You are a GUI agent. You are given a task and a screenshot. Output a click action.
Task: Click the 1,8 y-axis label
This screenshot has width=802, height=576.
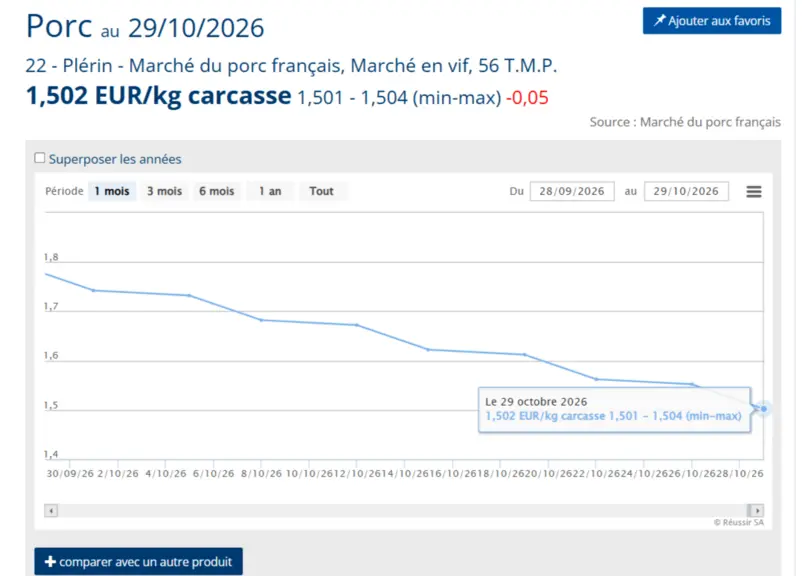51,257
